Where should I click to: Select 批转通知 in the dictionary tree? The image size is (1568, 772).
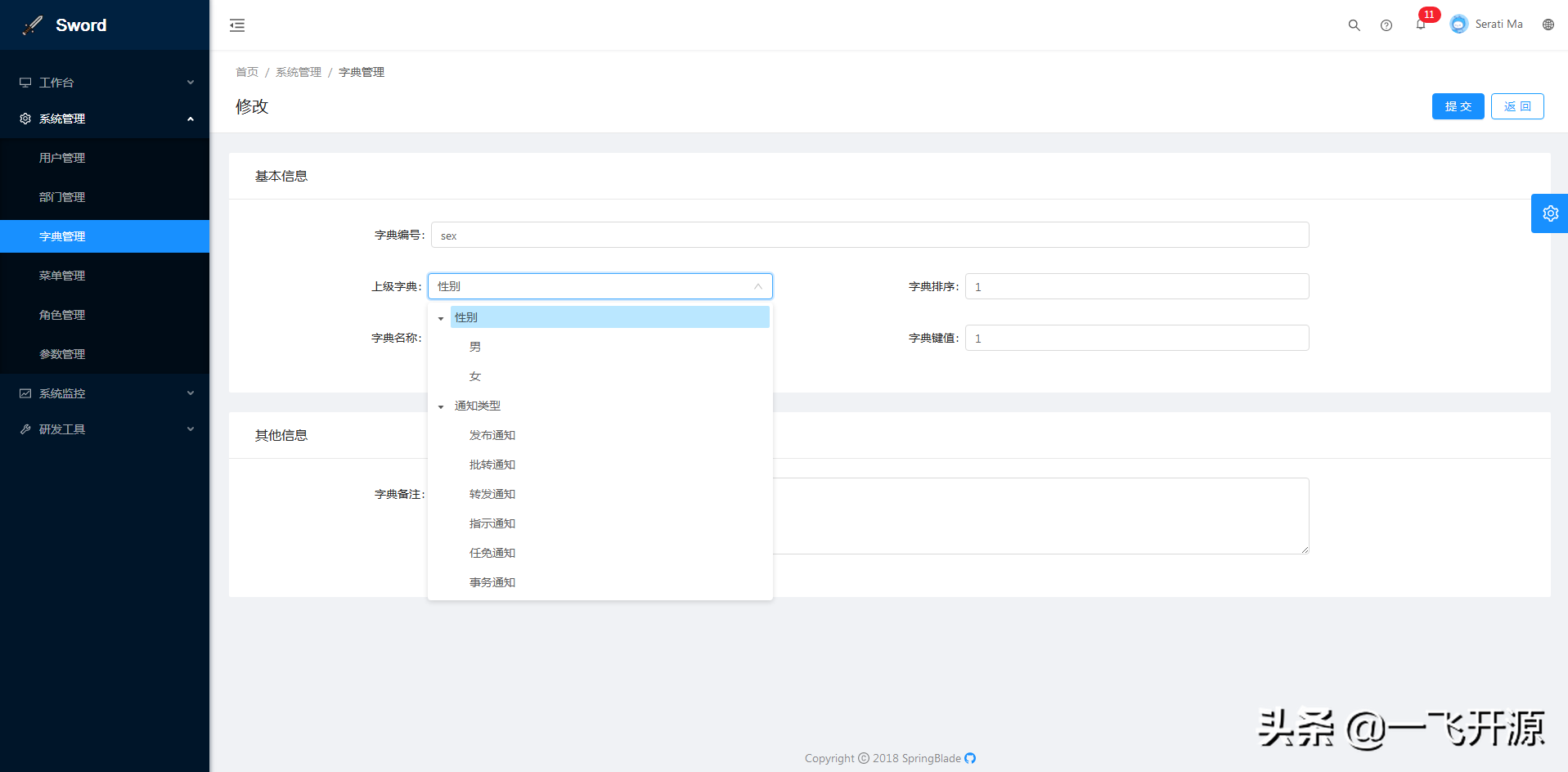click(x=492, y=465)
